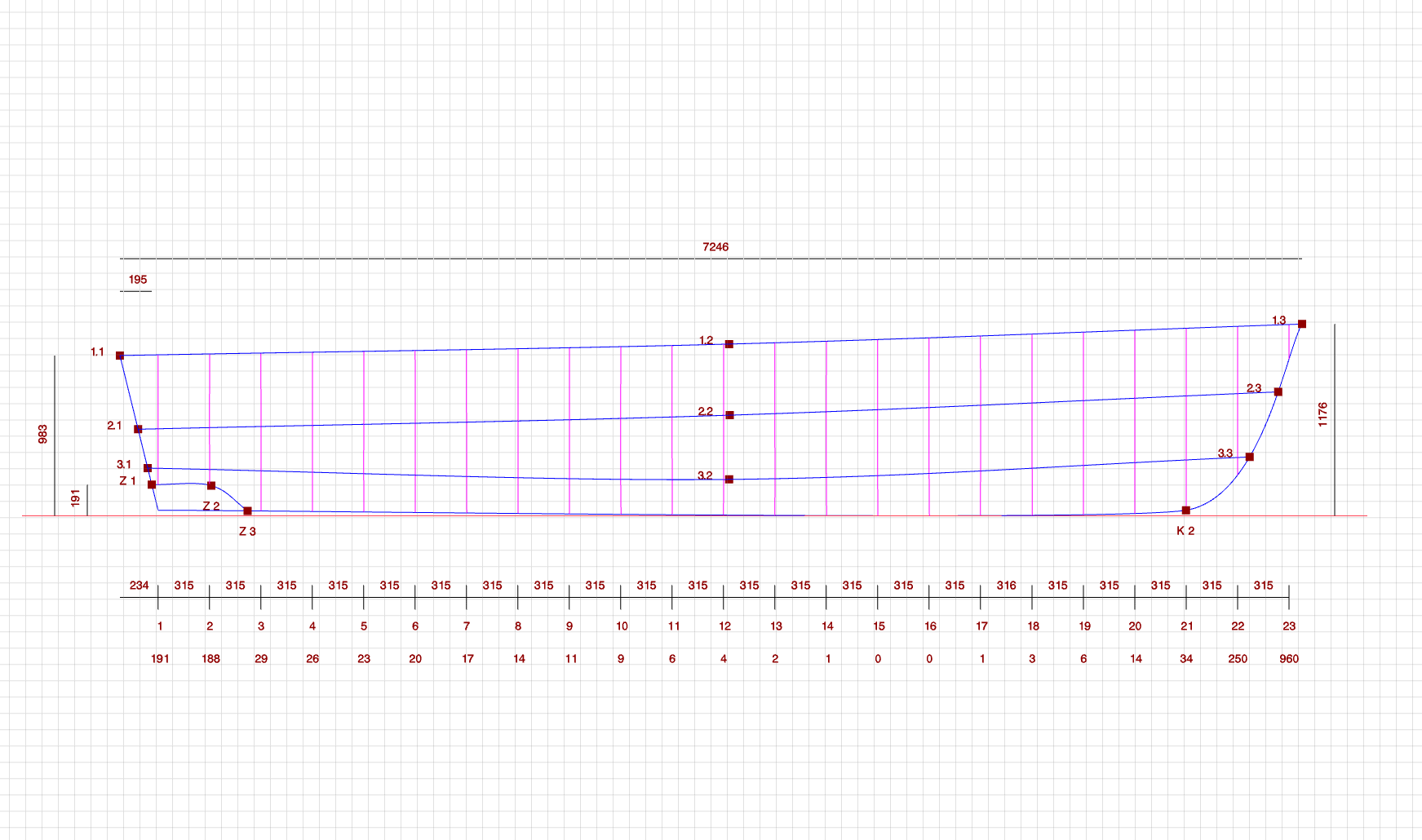Select the K 2 keel control point
Screen dimensions: 1422x840
pyautogui.click(x=1186, y=511)
